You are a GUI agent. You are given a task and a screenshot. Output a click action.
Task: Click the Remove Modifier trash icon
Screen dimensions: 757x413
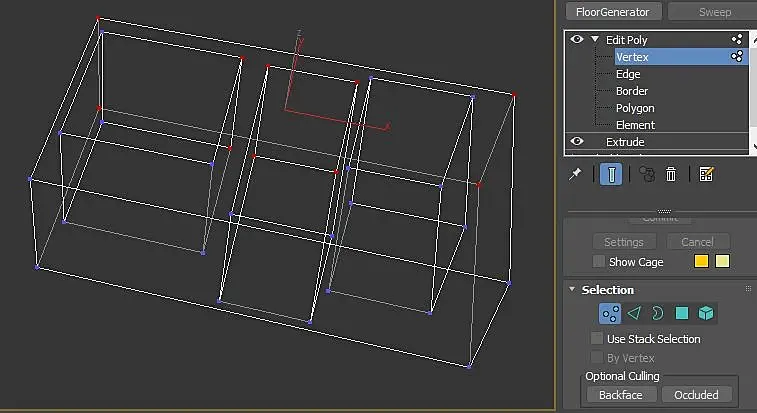(x=671, y=174)
